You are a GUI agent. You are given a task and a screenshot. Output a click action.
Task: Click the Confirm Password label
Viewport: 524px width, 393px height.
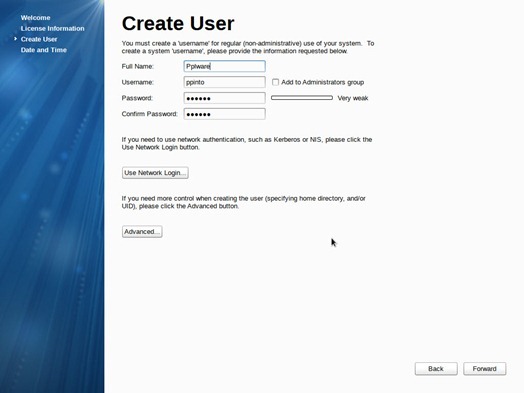click(x=149, y=114)
